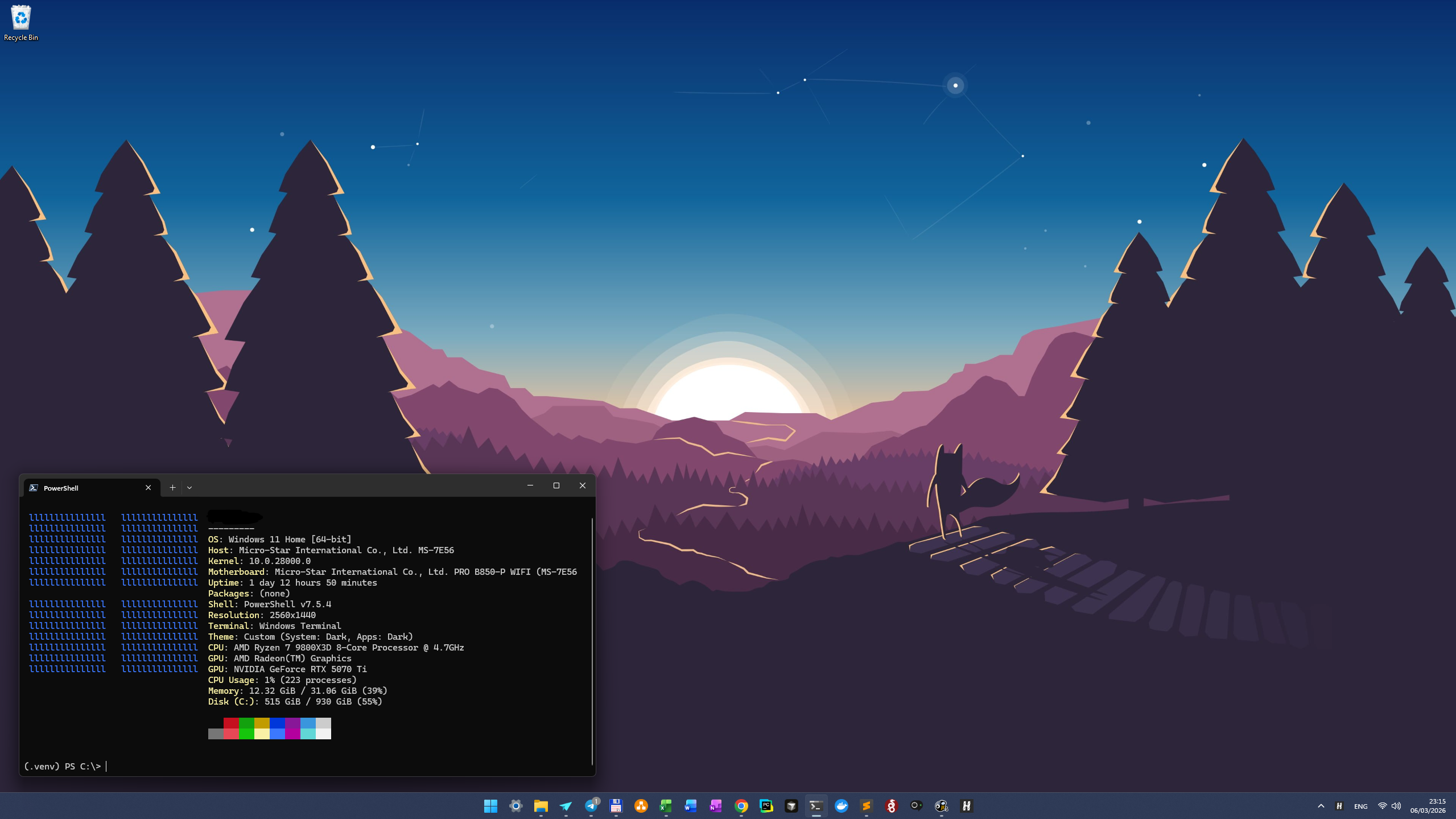1456x819 pixels.
Task: Show hidden system tray icons chevron
Action: [1321, 806]
